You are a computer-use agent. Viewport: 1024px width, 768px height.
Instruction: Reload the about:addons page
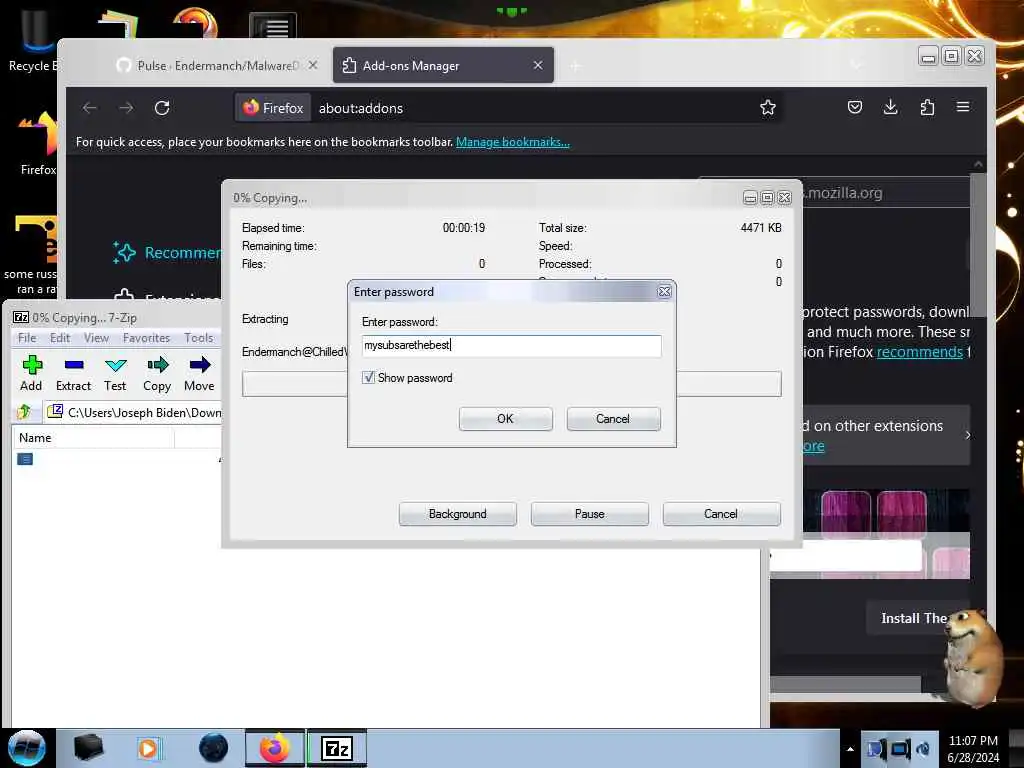[162, 108]
